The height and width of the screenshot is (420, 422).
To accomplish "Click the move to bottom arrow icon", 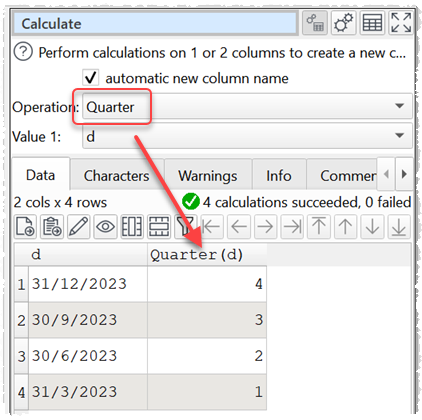I will (399, 227).
